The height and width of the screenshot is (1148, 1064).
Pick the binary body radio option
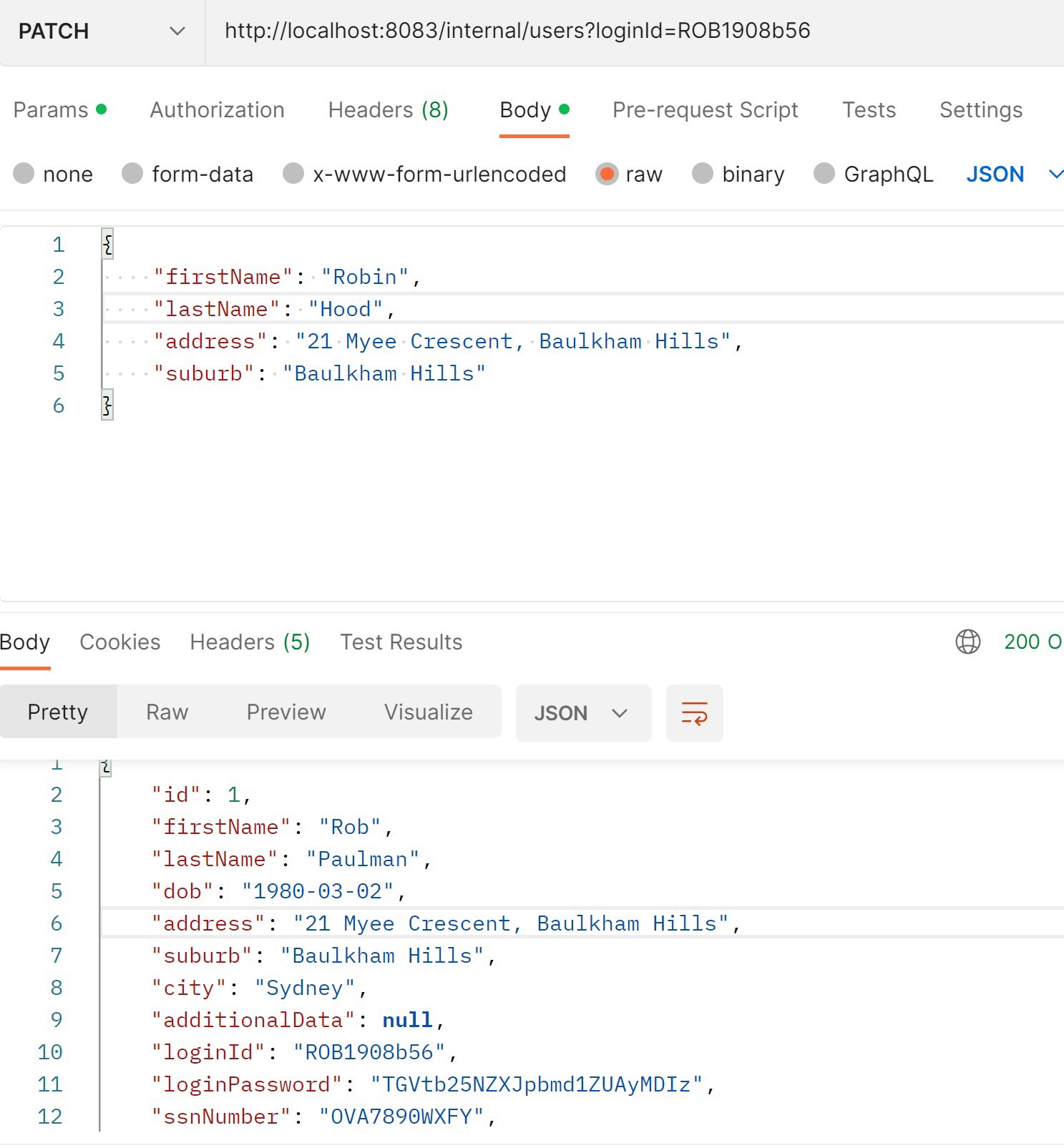[703, 173]
